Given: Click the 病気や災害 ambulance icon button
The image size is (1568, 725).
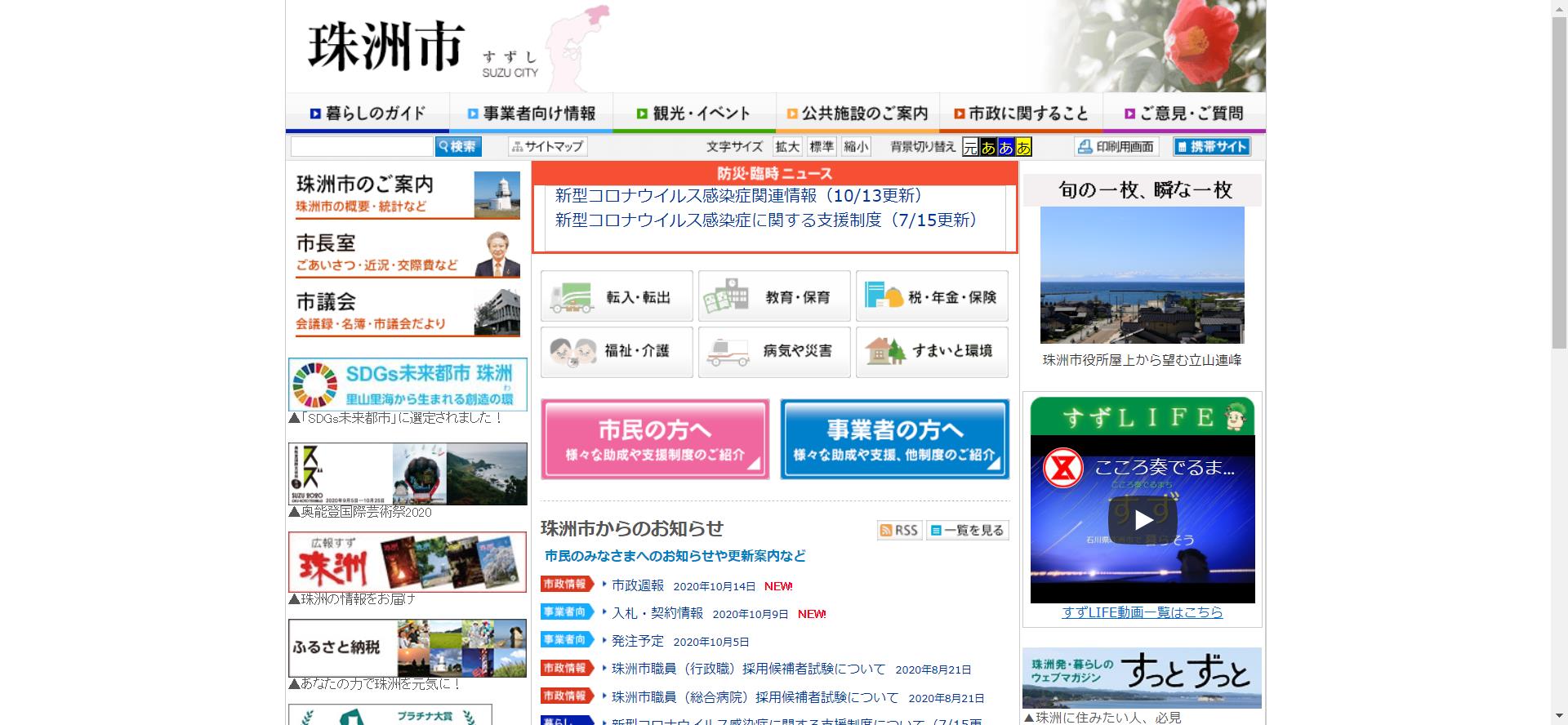Looking at the screenshot, I should 774,352.
